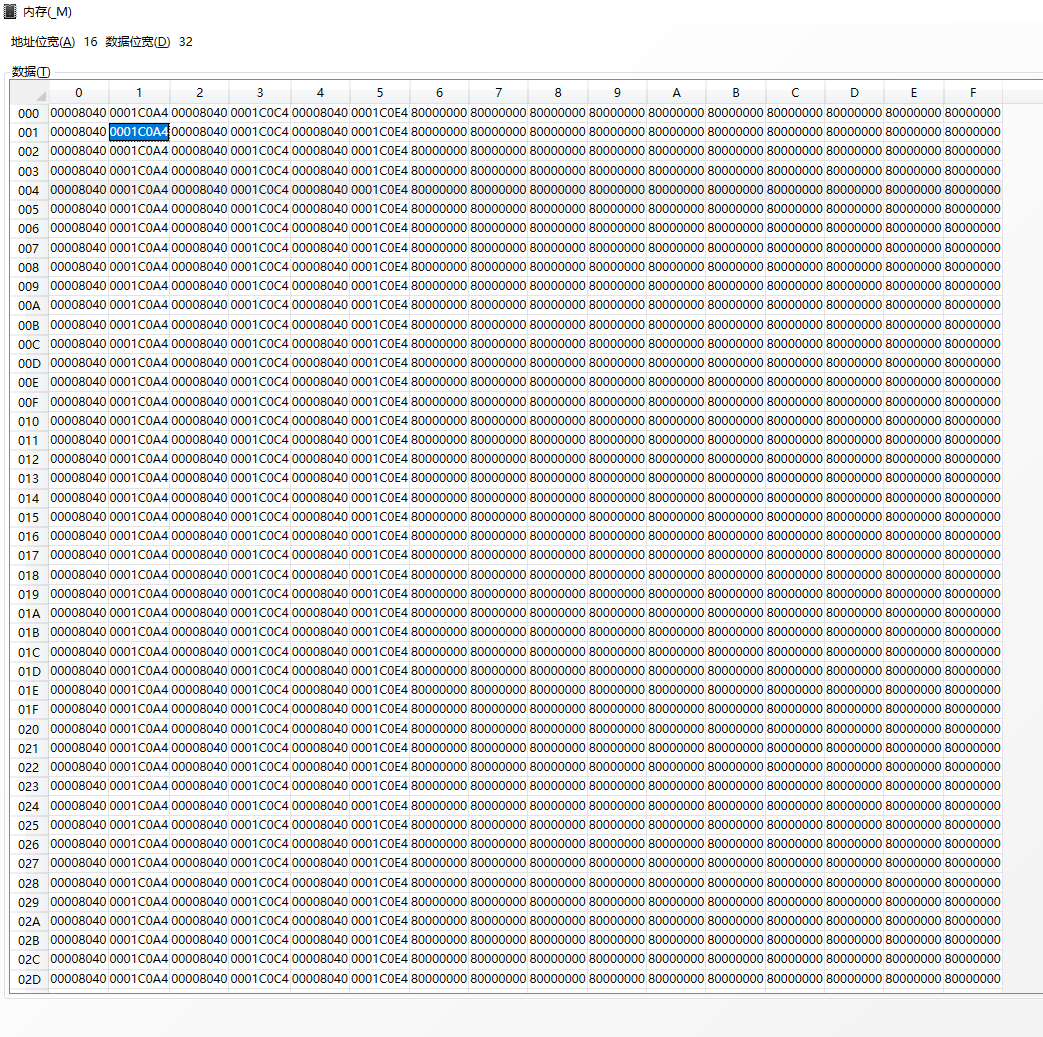Click cell 80000000 at row 02B column B

[736, 940]
